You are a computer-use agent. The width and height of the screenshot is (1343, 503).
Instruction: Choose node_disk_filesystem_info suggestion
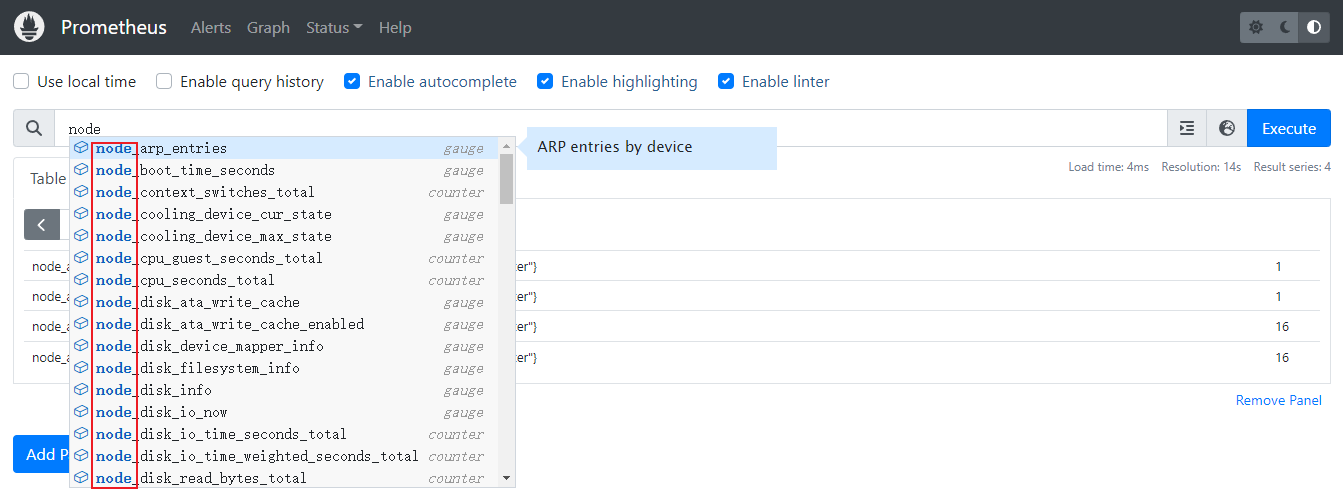(284, 368)
